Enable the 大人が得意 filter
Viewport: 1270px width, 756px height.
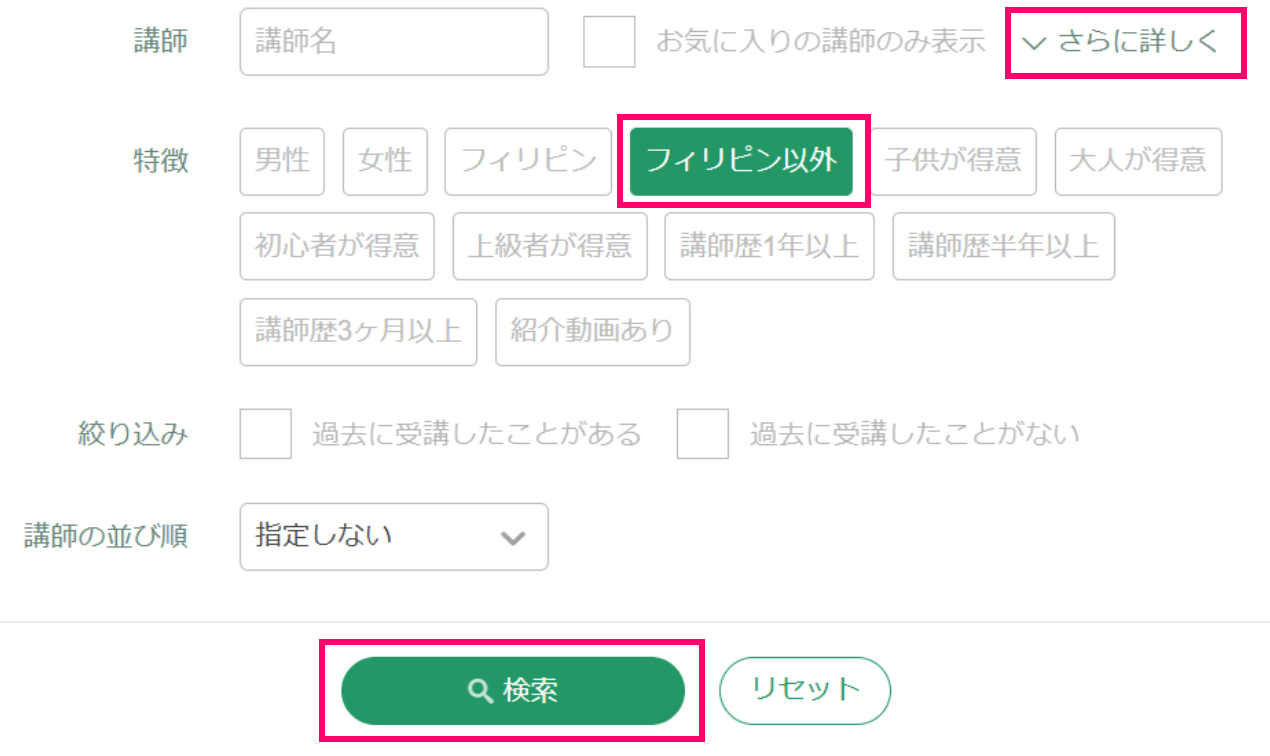[1138, 162]
